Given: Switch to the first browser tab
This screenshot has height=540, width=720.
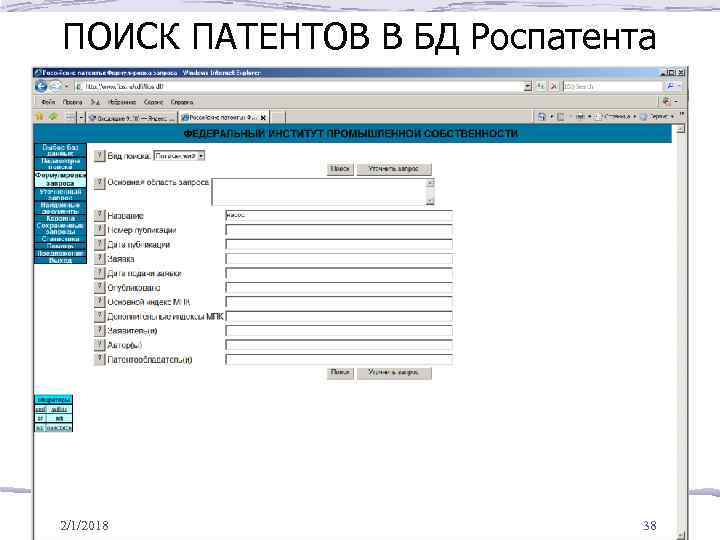Looking at the screenshot, I should click(x=131, y=118).
